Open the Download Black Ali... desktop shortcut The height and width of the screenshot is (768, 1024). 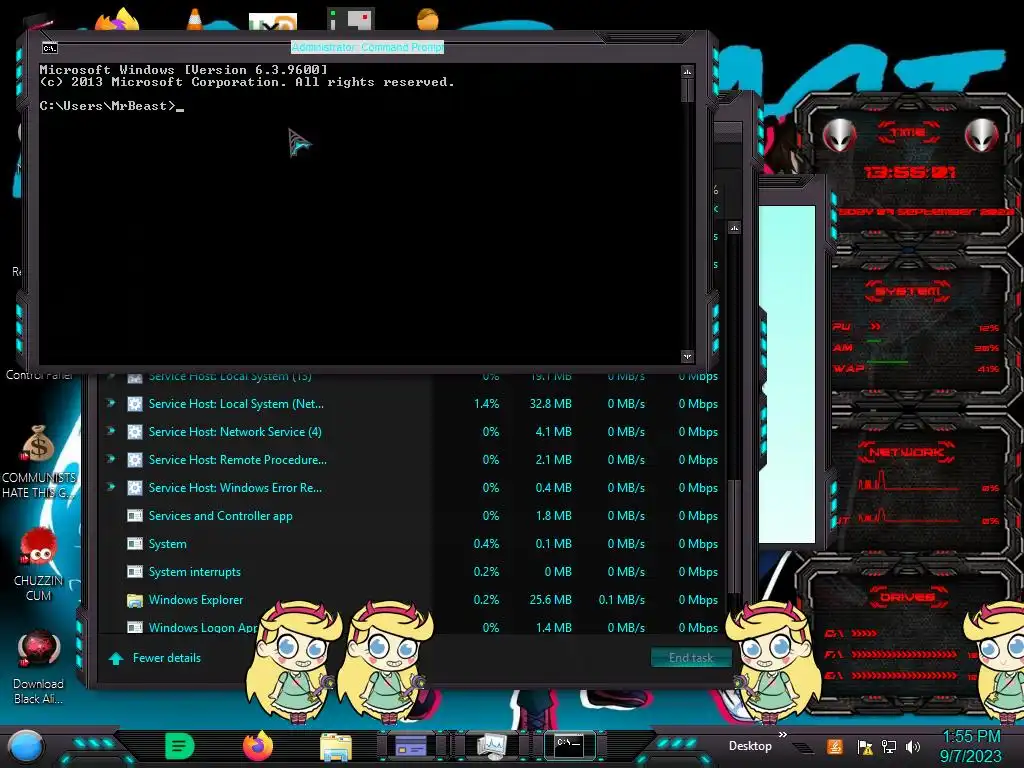39,667
